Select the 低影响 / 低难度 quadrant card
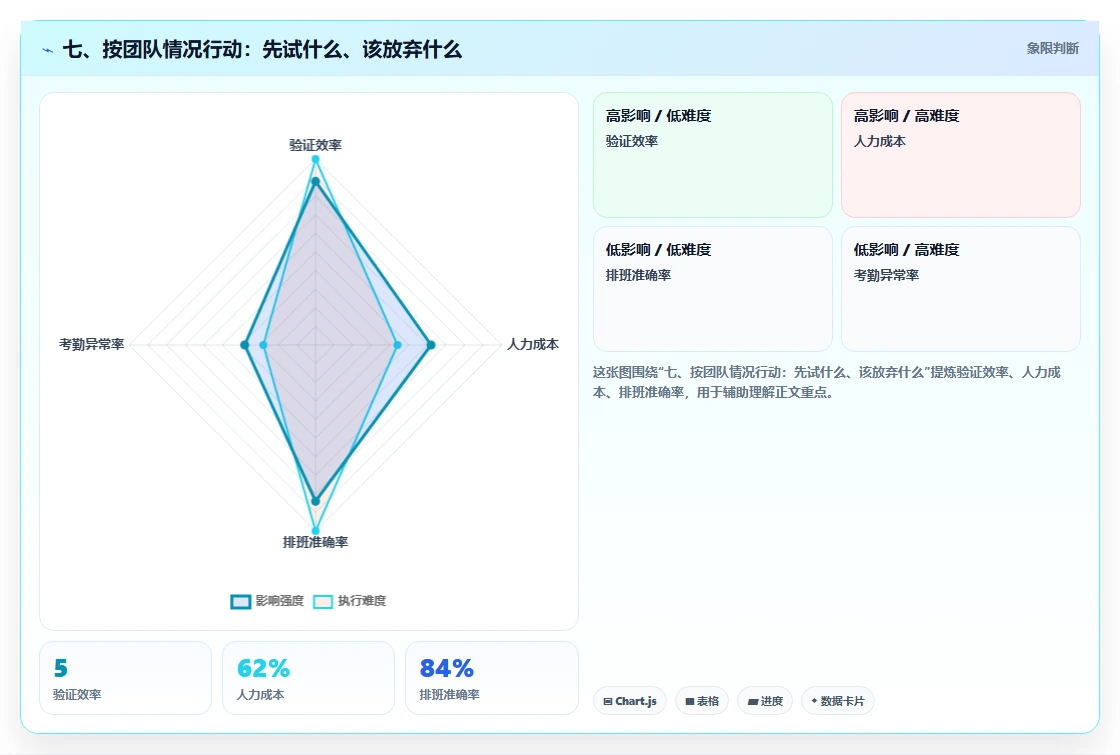Screen dimensions: 1120x755 (x=713, y=289)
